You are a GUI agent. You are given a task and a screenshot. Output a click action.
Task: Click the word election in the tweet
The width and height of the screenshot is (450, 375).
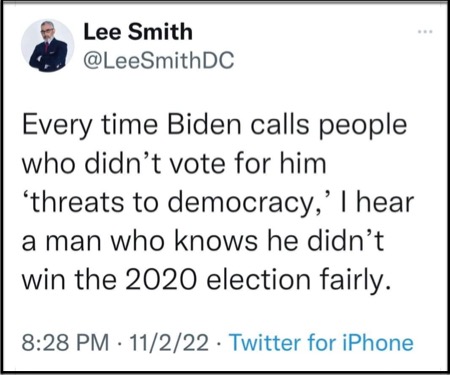pyautogui.click(x=259, y=279)
